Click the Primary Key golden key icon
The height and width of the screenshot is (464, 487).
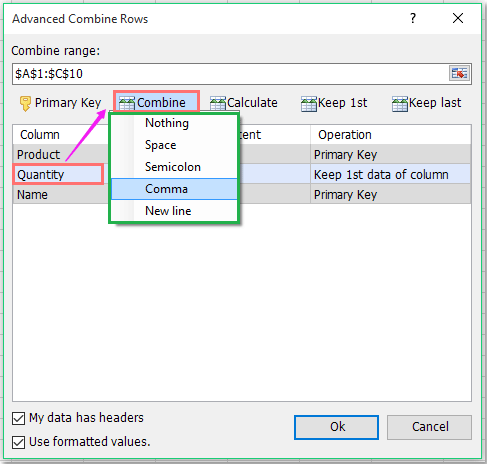[x=25, y=103]
